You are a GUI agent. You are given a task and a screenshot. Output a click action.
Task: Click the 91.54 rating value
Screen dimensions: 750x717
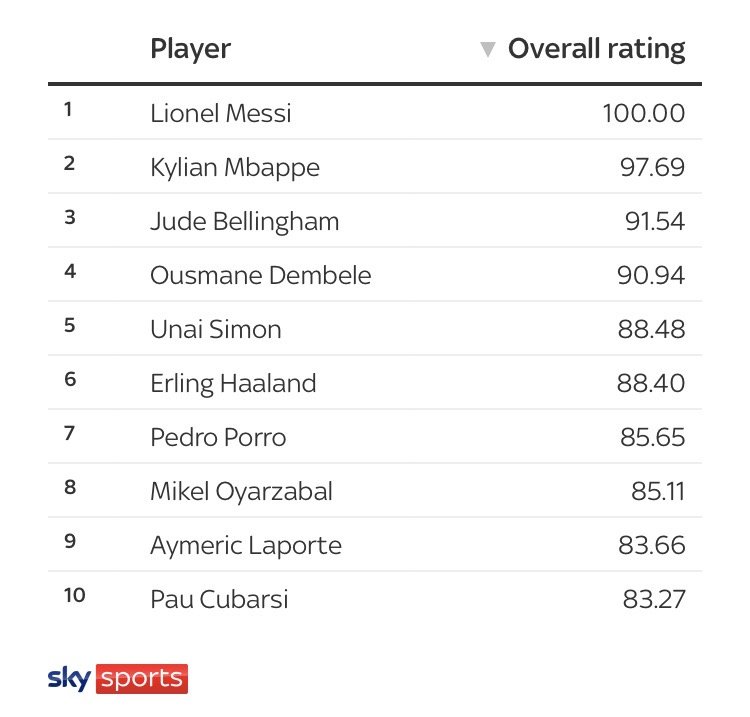coord(655,221)
